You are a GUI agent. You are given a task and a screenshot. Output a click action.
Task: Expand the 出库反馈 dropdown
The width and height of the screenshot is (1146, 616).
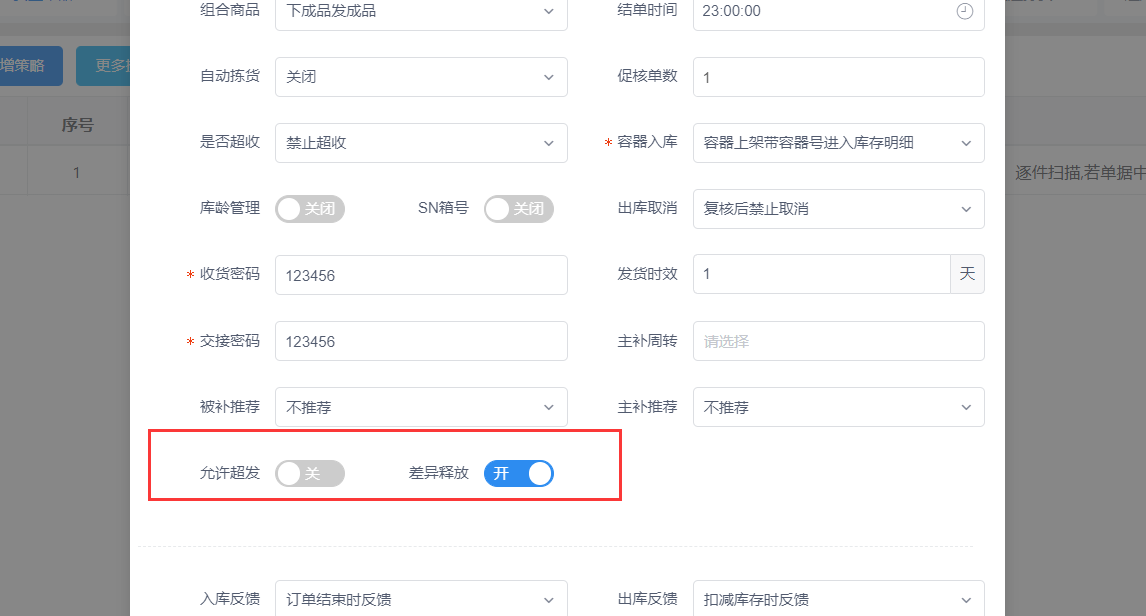pyautogui.click(x=838, y=598)
